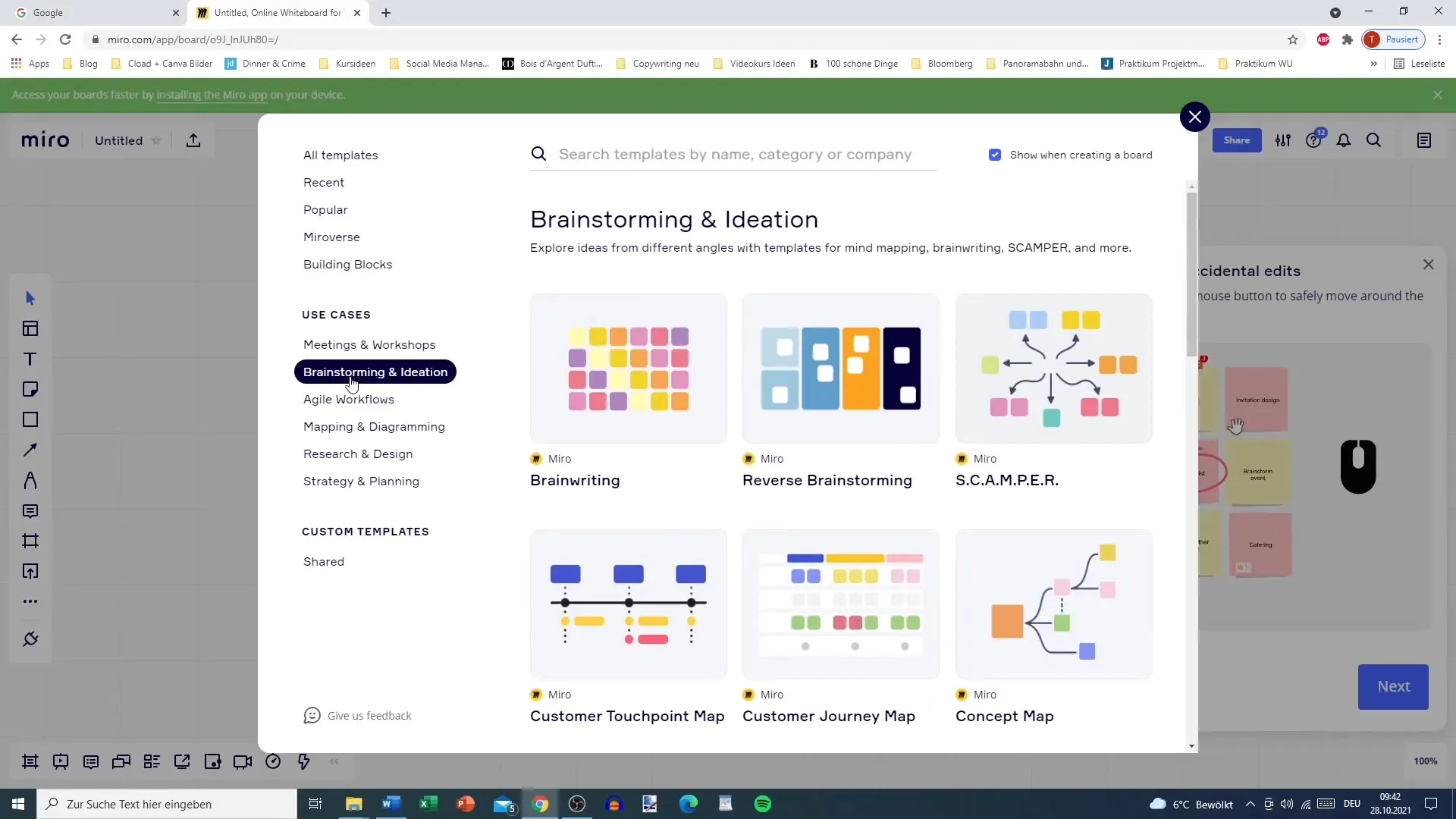Open Excel from the Windows taskbar

pyautogui.click(x=428, y=804)
